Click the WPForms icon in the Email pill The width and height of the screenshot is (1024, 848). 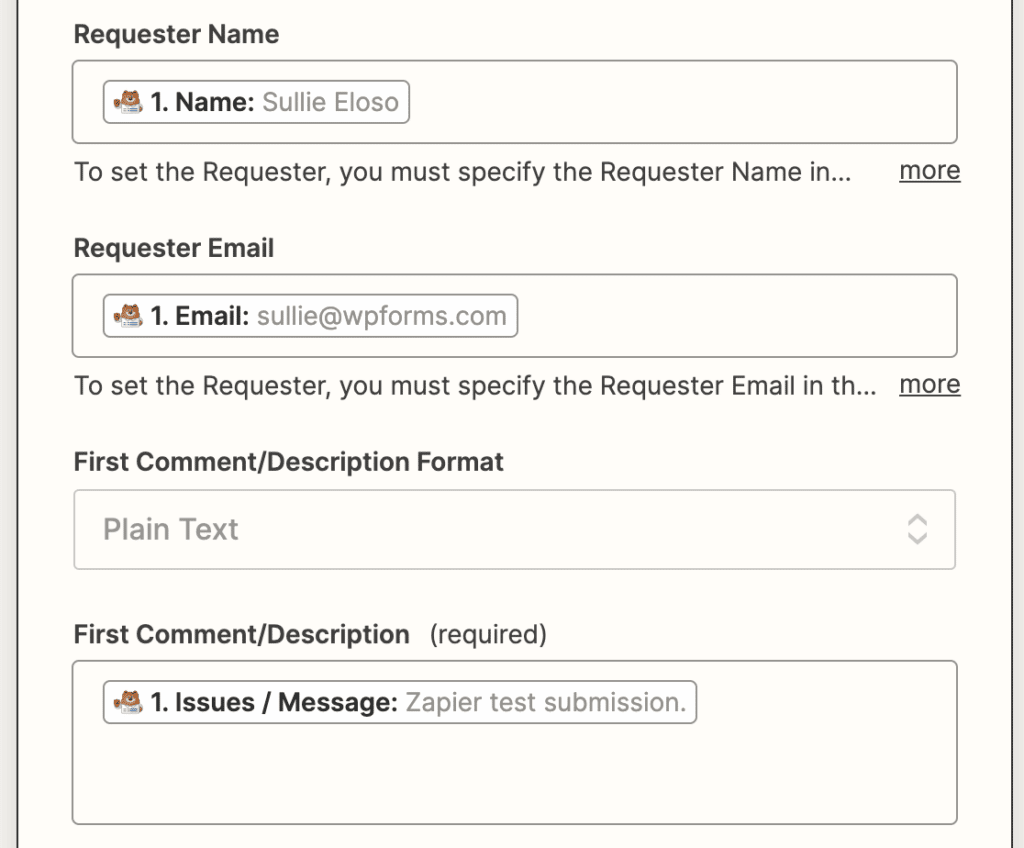click(128, 317)
